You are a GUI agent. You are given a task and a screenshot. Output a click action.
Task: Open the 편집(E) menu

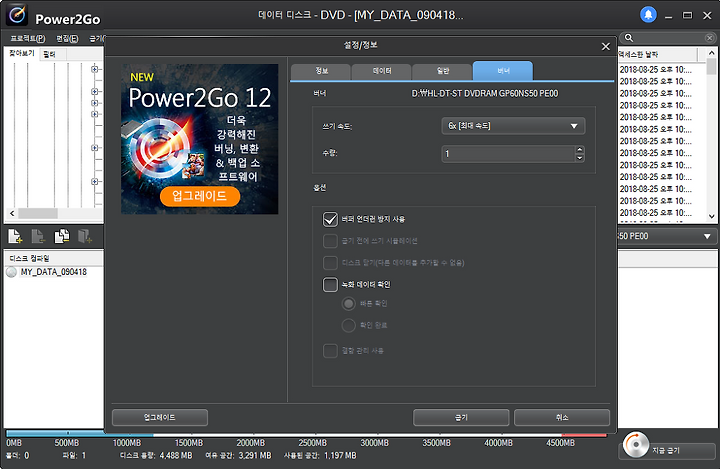67,39
